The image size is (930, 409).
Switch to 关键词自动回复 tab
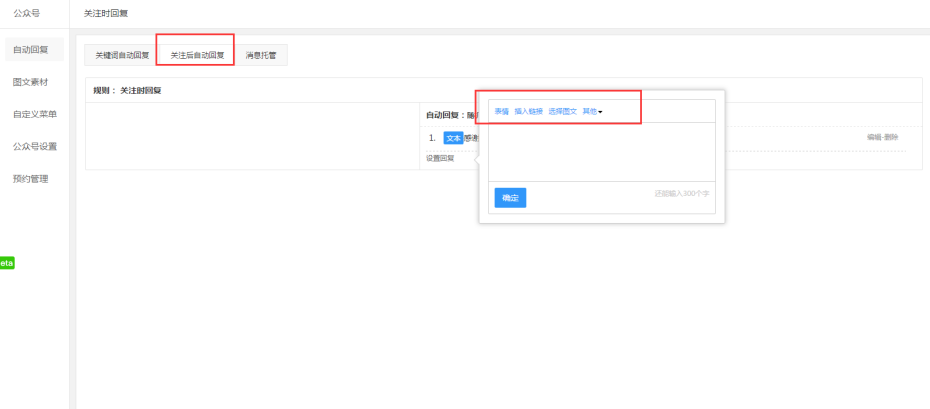pyautogui.click(x=122, y=55)
